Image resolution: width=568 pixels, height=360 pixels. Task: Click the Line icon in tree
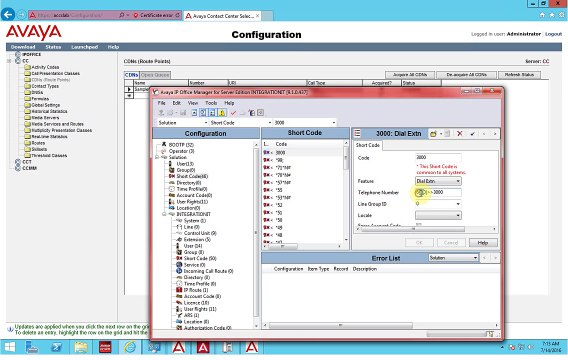tap(179, 227)
